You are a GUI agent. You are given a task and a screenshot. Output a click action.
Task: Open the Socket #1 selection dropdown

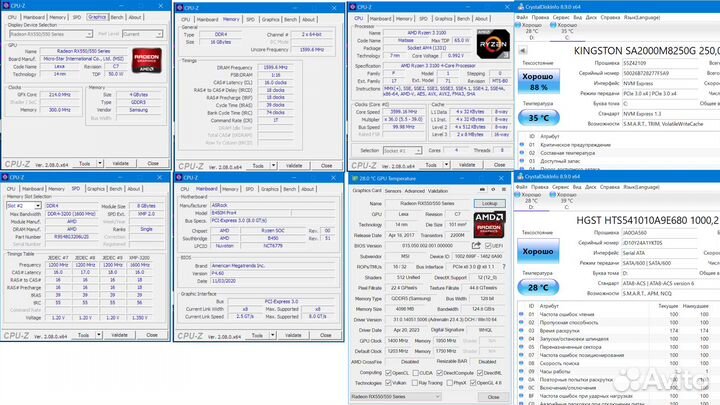click(402, 151)
